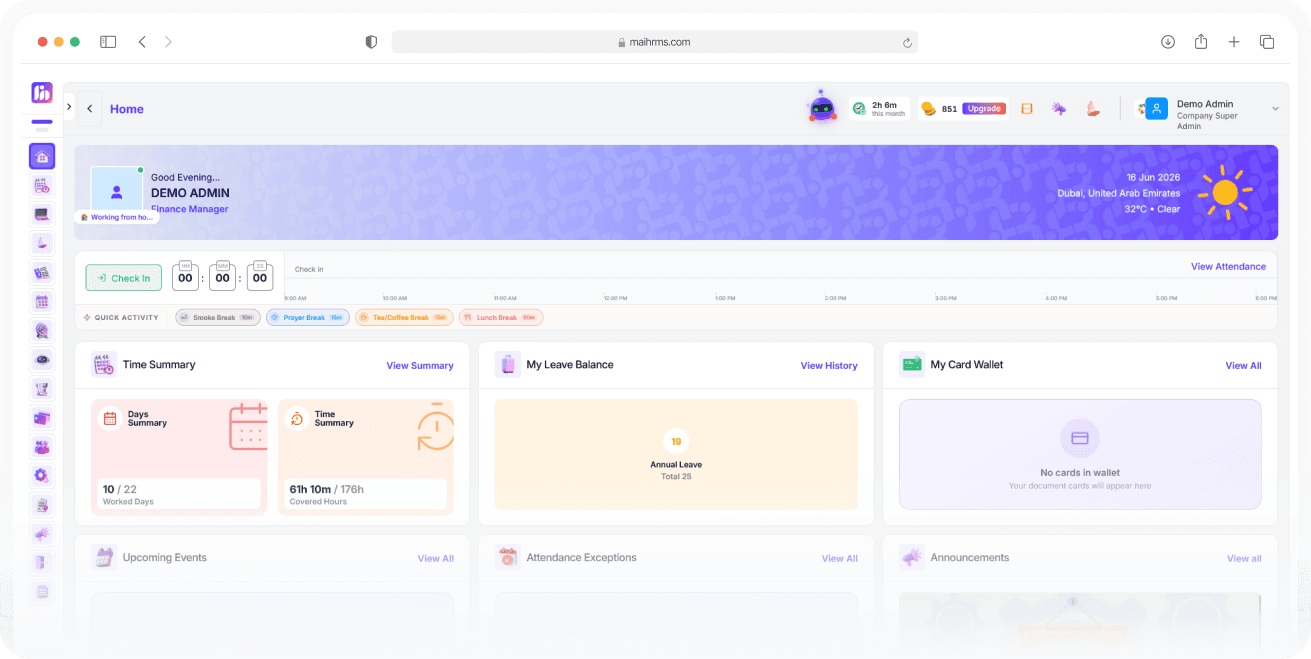Click the cake icon in header
The width and height of the screenshot is (1311, 659).
[x=1093, y=108]
